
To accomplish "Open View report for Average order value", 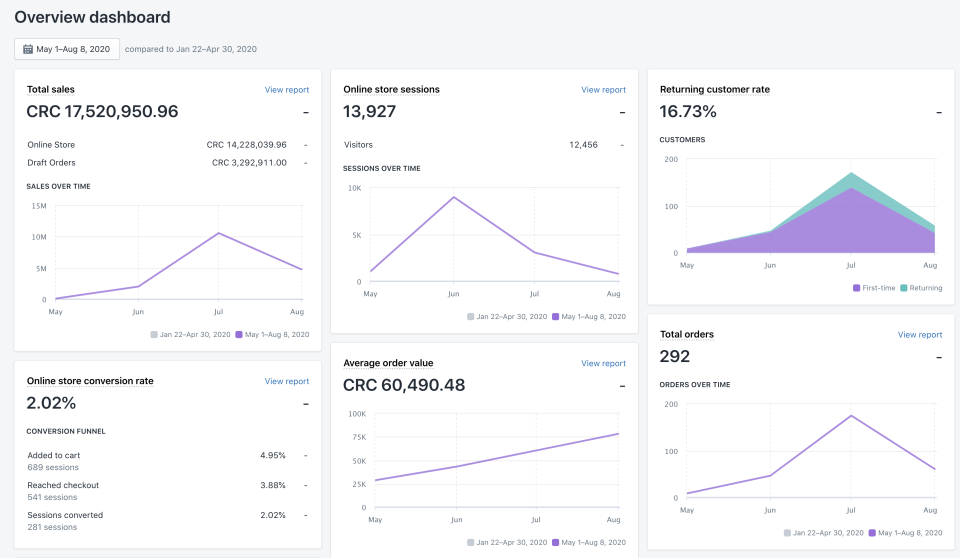I will pos(603,363).
